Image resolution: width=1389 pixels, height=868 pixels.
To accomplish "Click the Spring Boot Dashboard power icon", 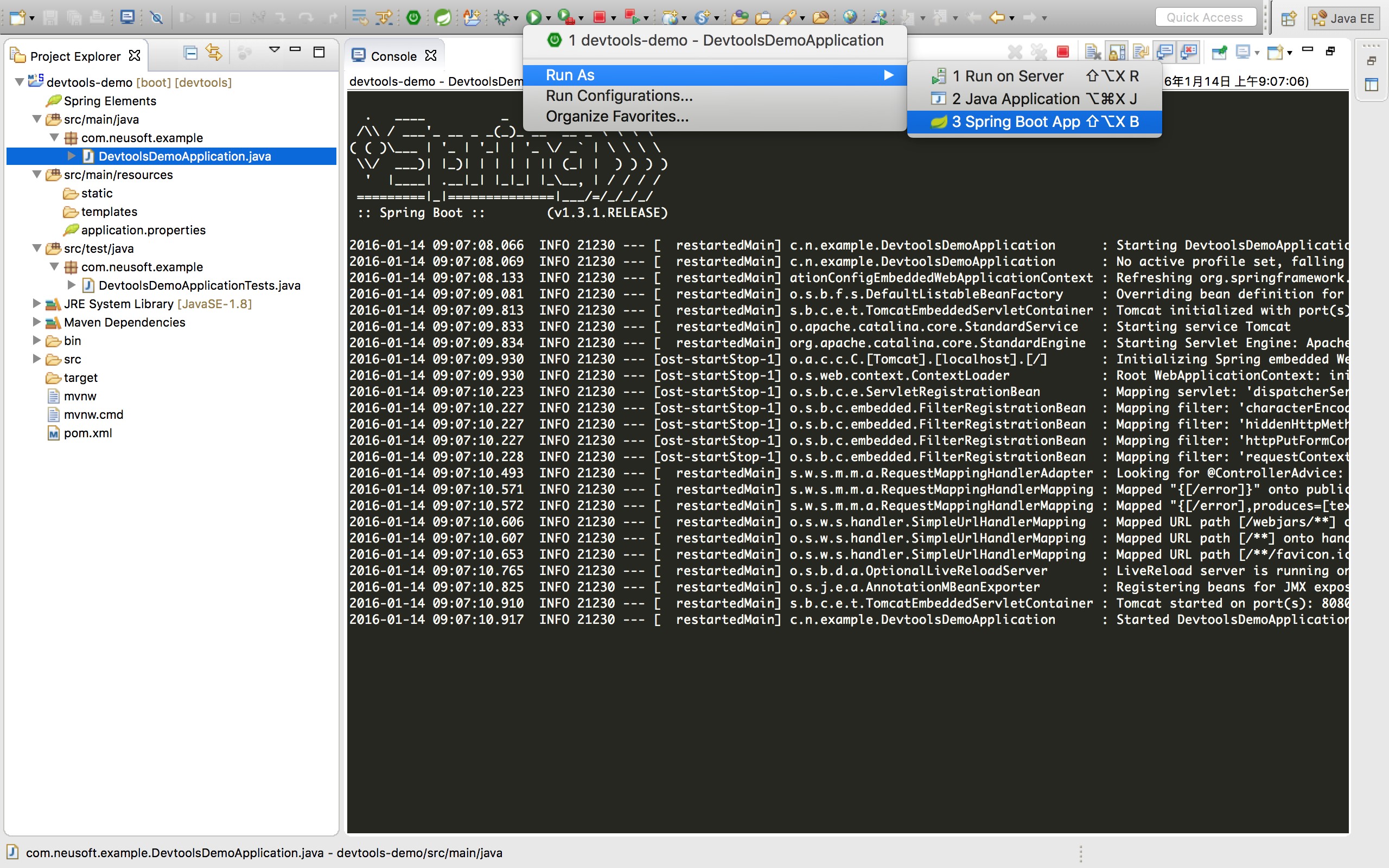I will 413,17.
